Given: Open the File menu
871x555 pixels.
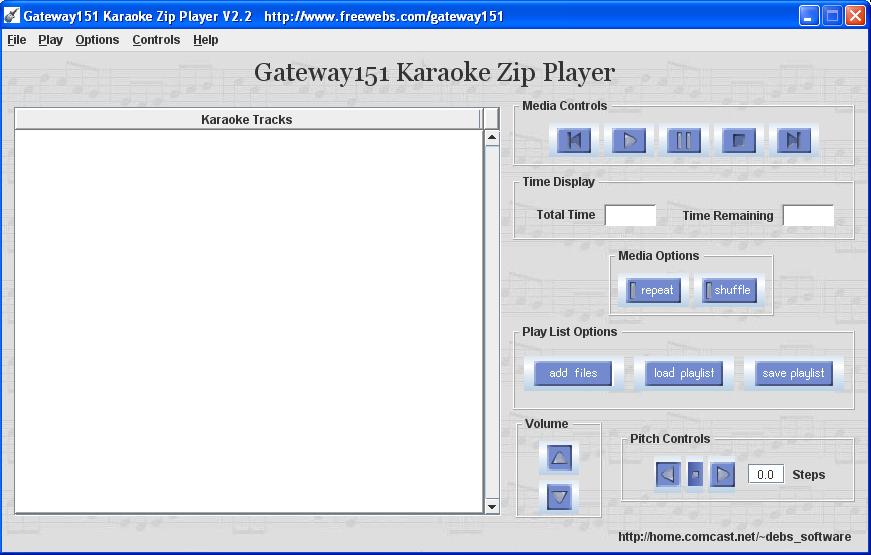Looking at the screenshot, I should [17, 40].
